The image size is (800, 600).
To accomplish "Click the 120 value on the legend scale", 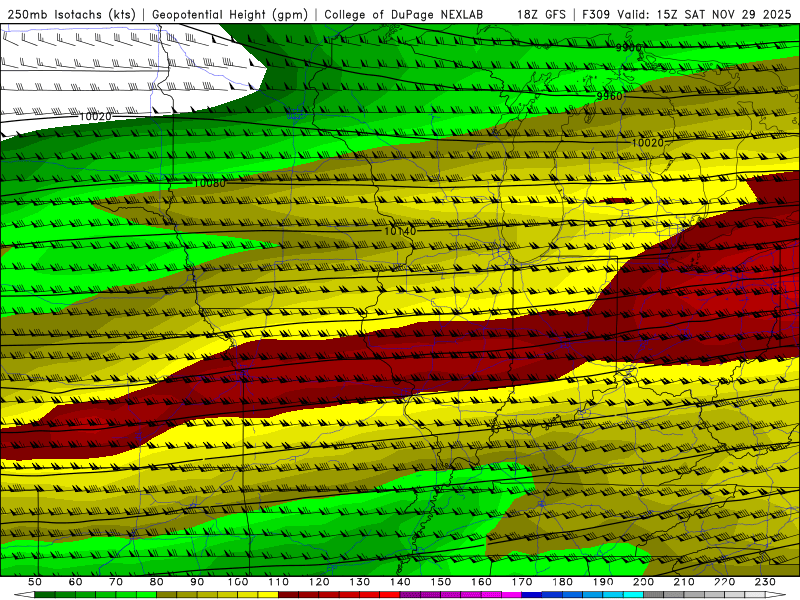I will 319,582.
